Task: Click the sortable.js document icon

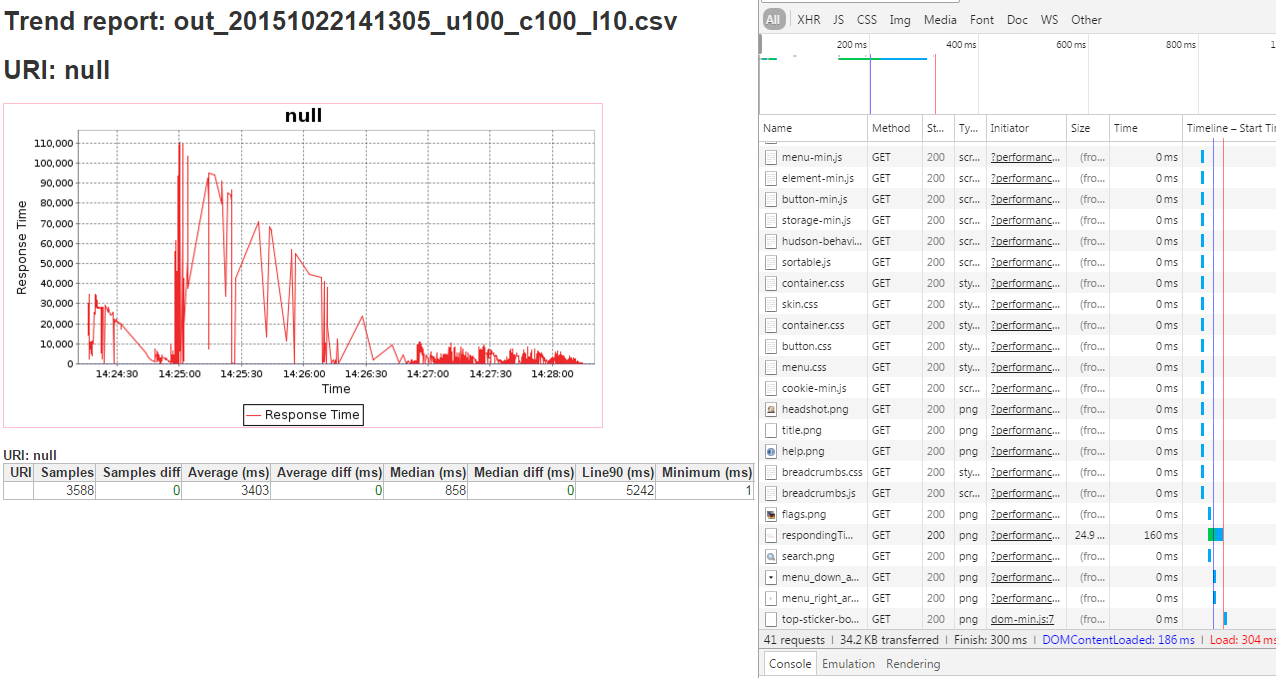Action: pos(771,262)
